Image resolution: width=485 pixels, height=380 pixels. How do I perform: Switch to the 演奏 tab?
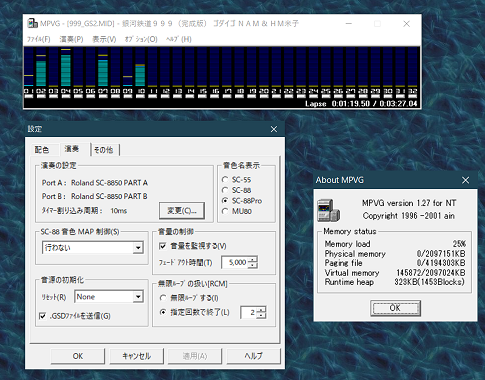click(x=72, y=149)
